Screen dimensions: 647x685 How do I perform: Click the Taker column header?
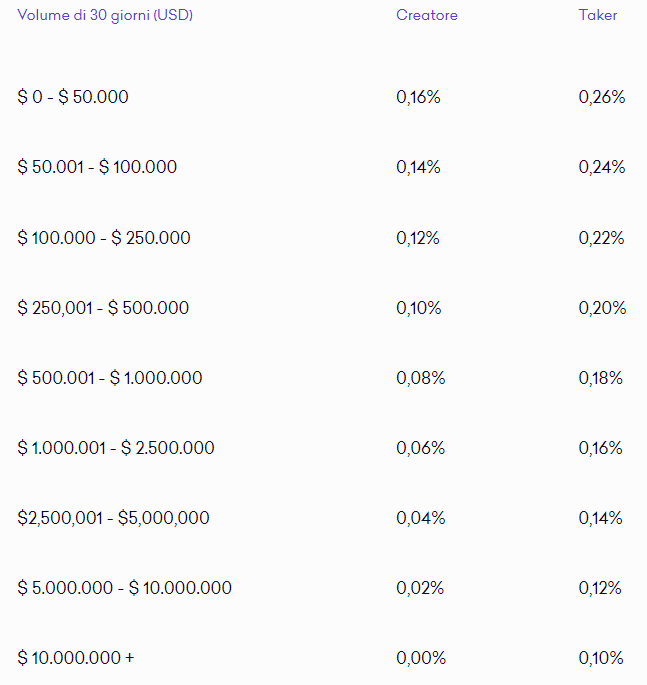[598, 15]
